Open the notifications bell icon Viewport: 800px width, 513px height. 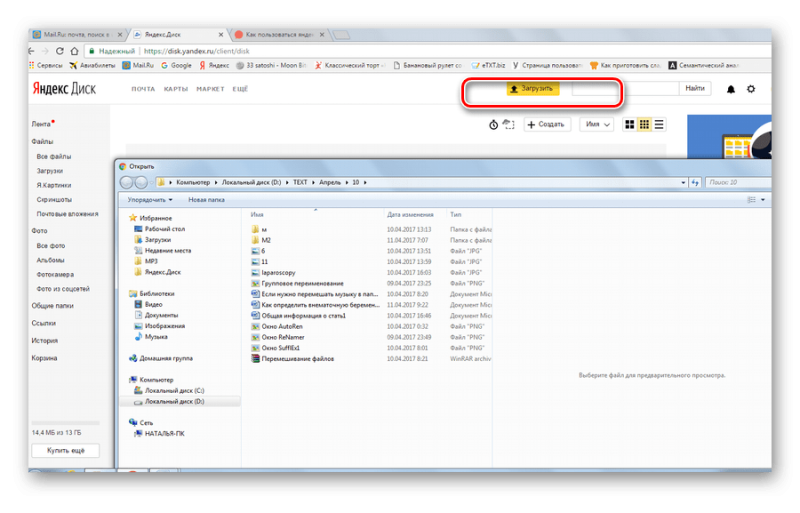(731, 89)
